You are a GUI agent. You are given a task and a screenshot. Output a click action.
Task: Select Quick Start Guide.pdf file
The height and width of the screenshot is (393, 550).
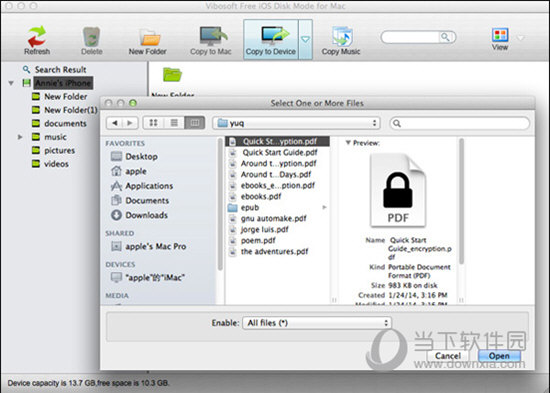(x=277, y=152)
